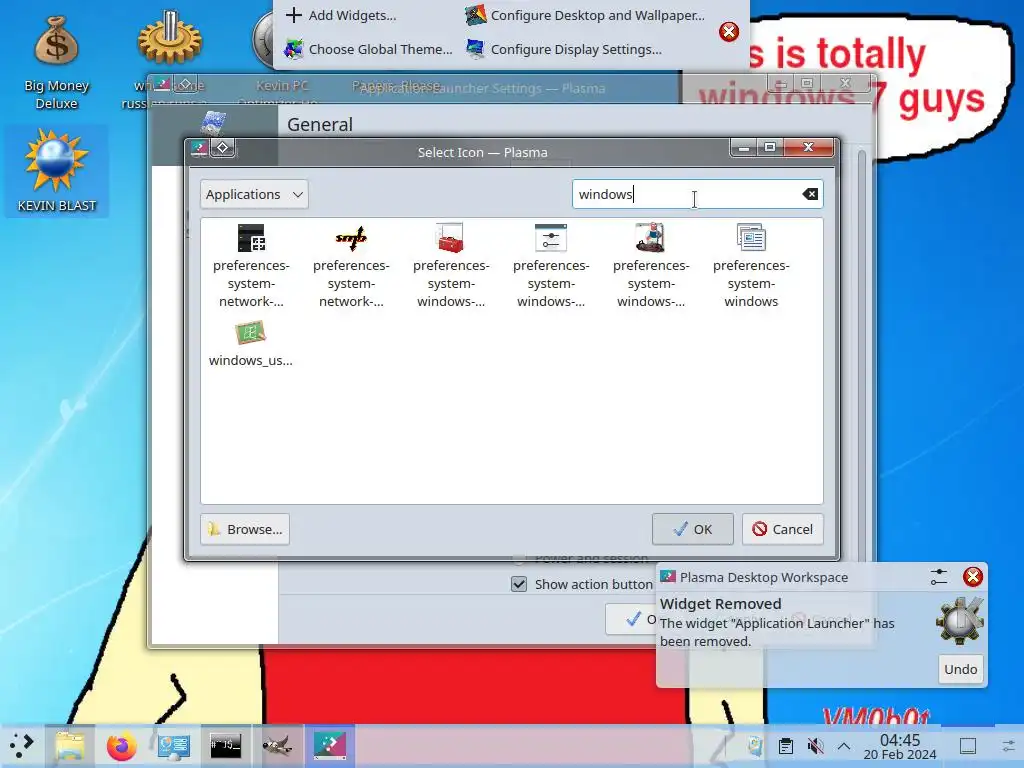Click the Launcher Settings window scrollbar

tap(861, 353)
